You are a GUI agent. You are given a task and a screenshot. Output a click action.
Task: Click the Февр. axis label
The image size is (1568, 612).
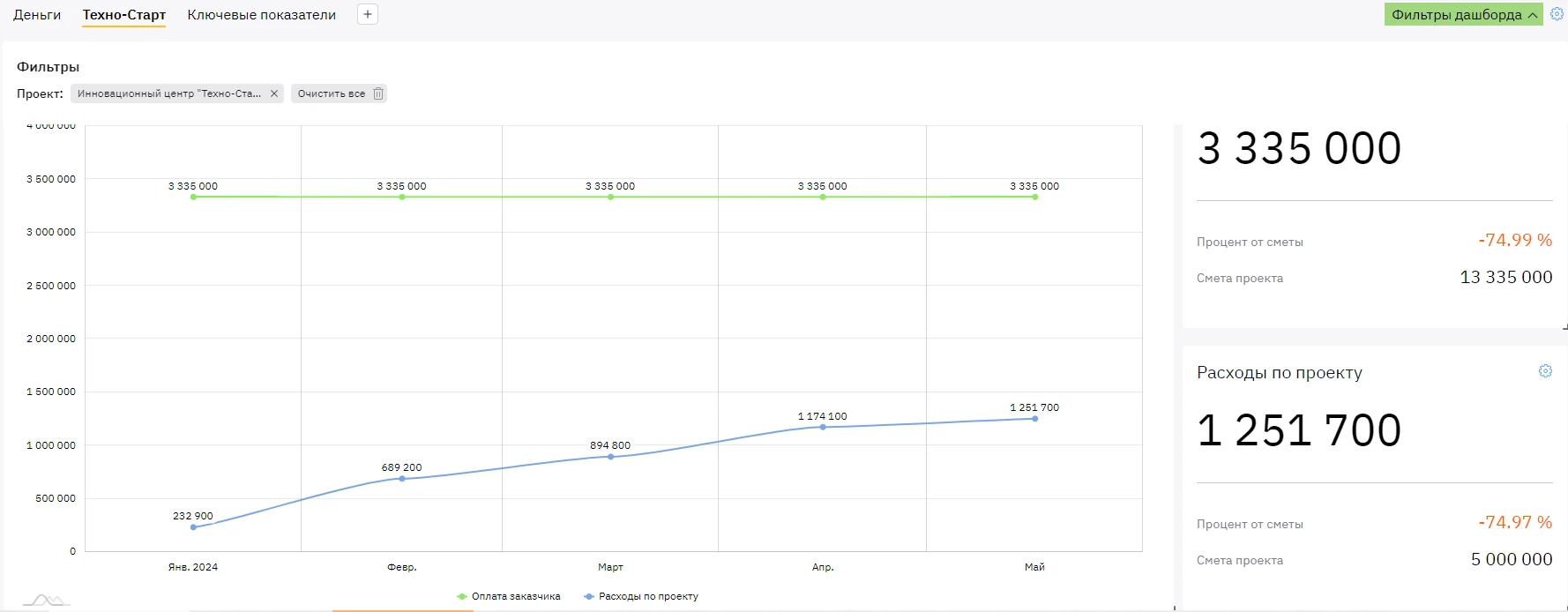coord(402,567)
